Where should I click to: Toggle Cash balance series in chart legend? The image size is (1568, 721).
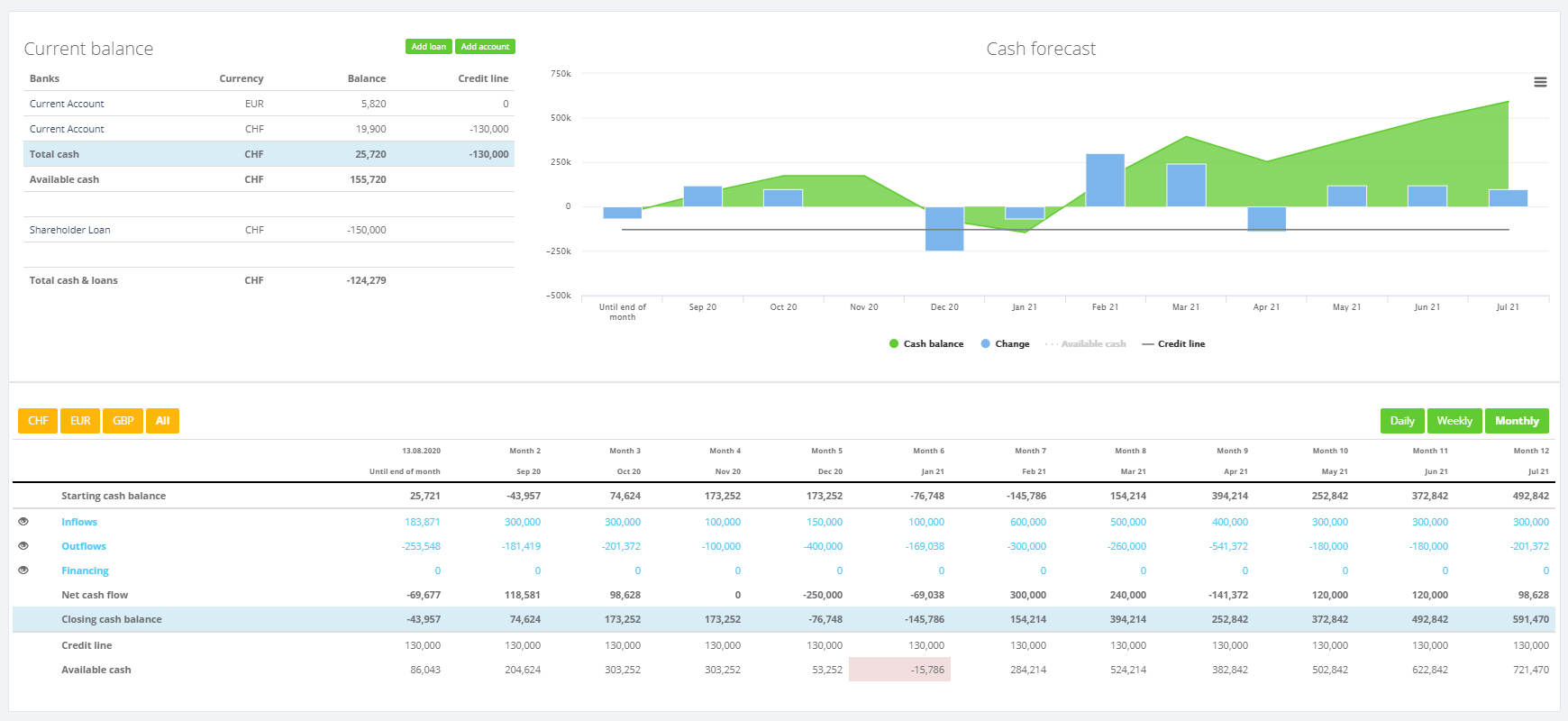[926, 344]
